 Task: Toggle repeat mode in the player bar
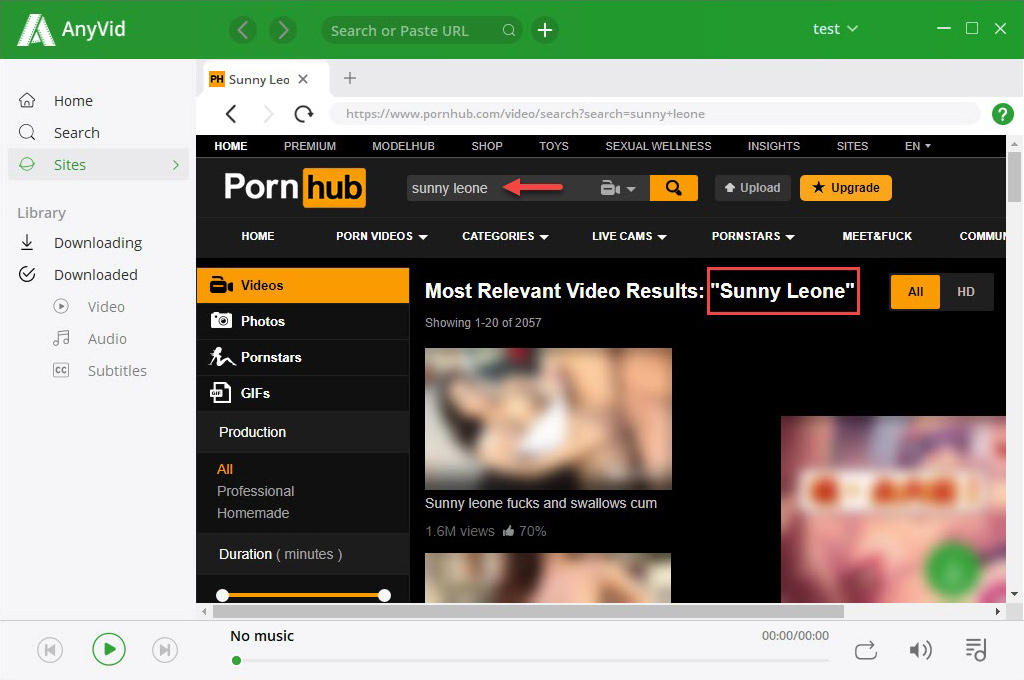click(865, 651)
